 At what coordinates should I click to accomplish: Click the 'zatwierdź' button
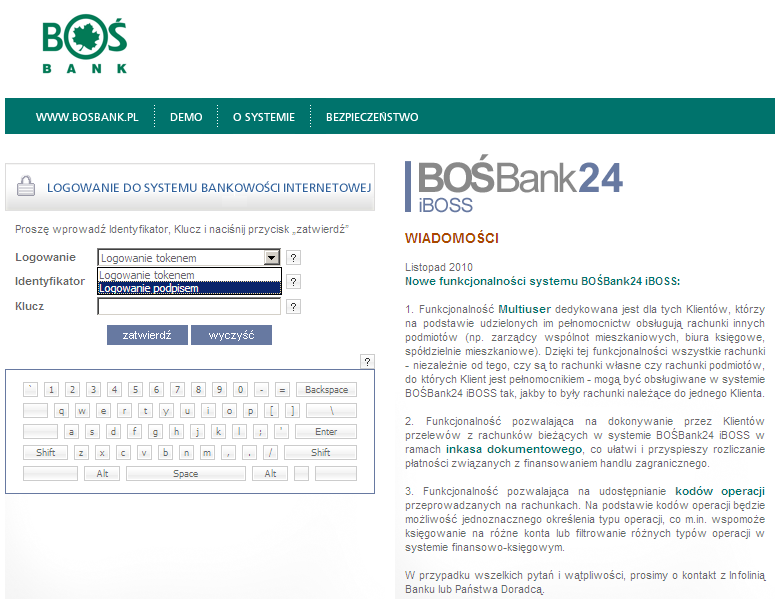(x=147, y=335)
